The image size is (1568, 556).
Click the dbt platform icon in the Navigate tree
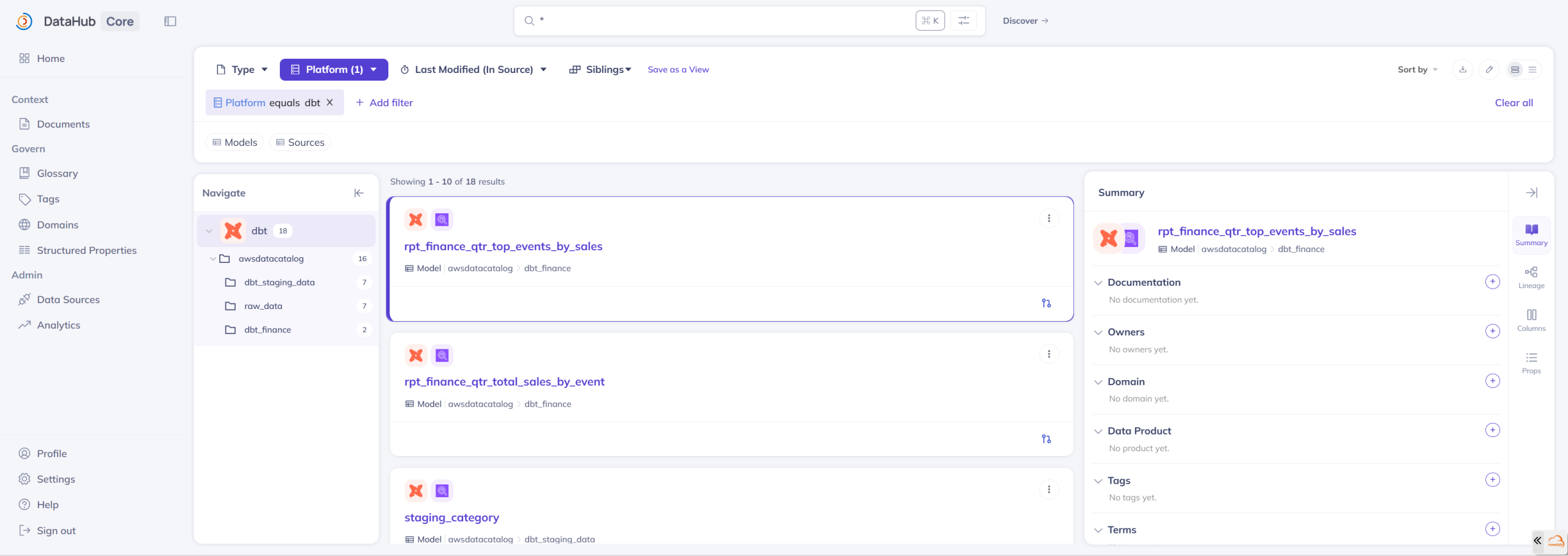[233, 231]
